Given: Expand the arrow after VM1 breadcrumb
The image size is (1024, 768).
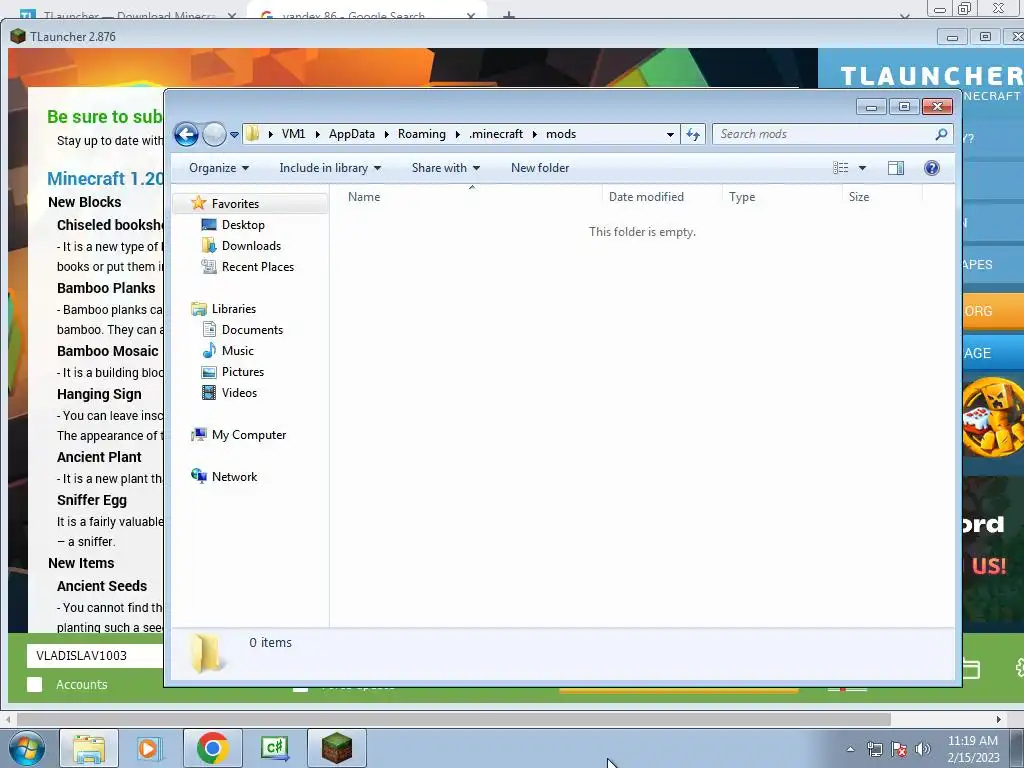Looking at the screenshot, I should click(317, 135).
